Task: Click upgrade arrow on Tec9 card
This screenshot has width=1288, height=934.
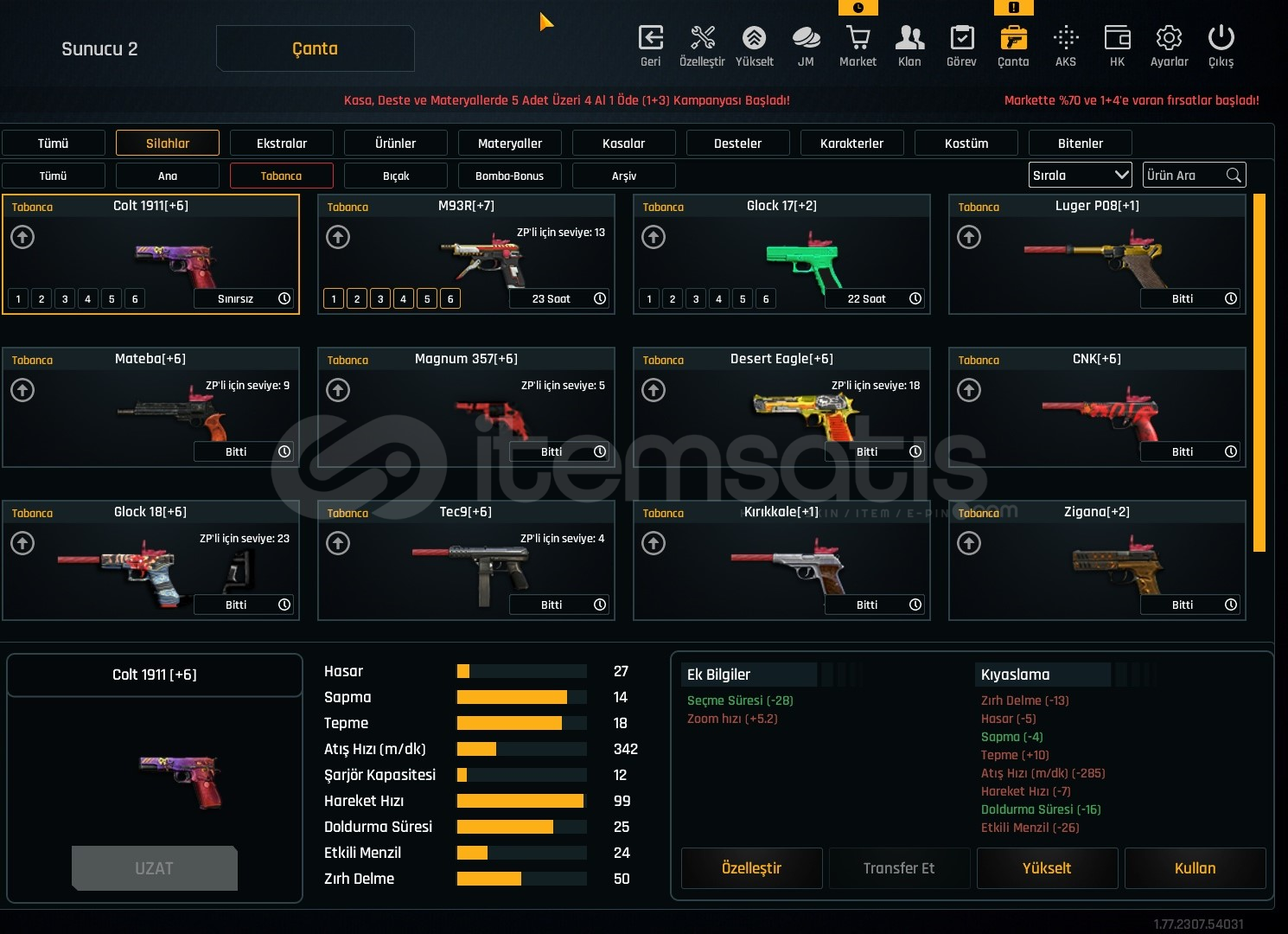Action: [338, 543]
